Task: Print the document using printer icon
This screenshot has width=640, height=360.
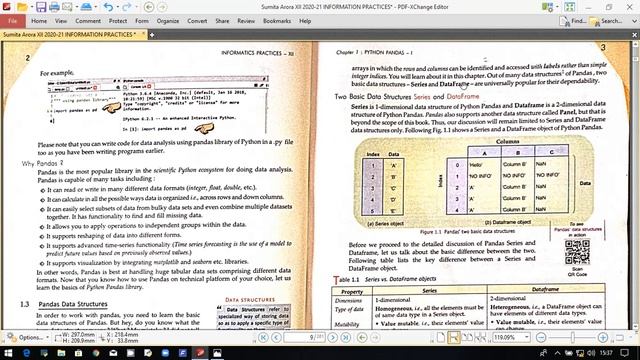Action: click(54, 7)
